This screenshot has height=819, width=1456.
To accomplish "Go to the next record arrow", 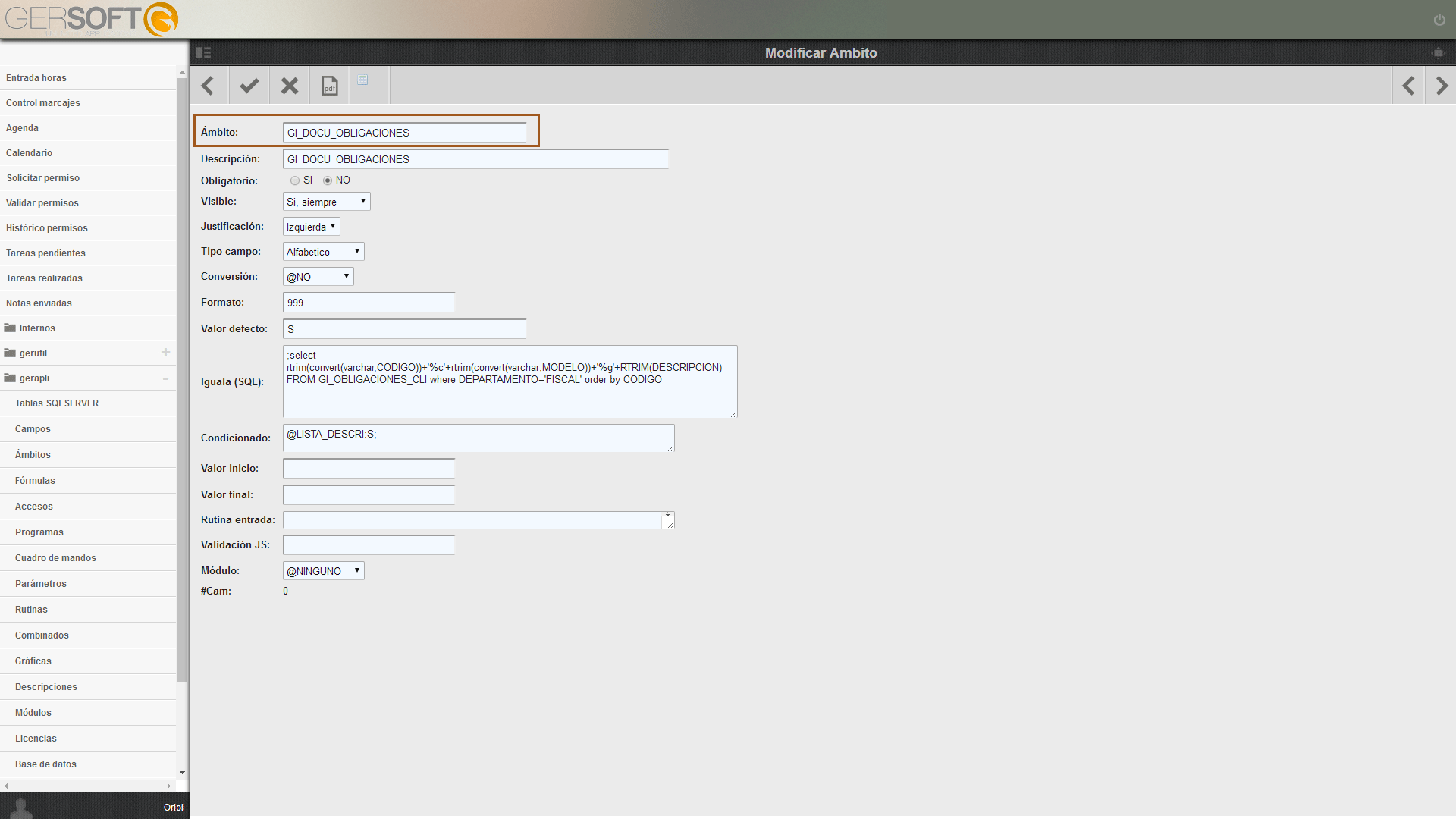I will pyautogui.click(x=1442, y=86).
